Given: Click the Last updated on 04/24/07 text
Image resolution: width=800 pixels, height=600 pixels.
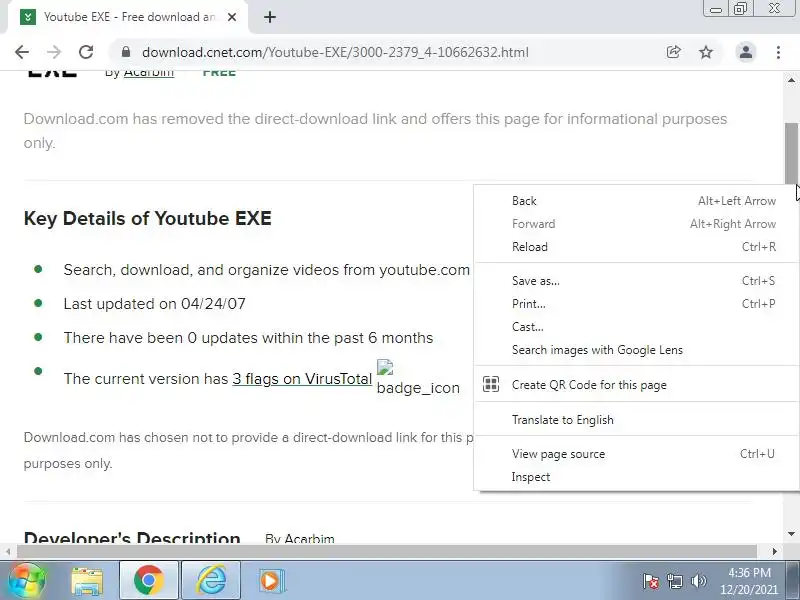Looking at the screenshot, I should [155, 304].
